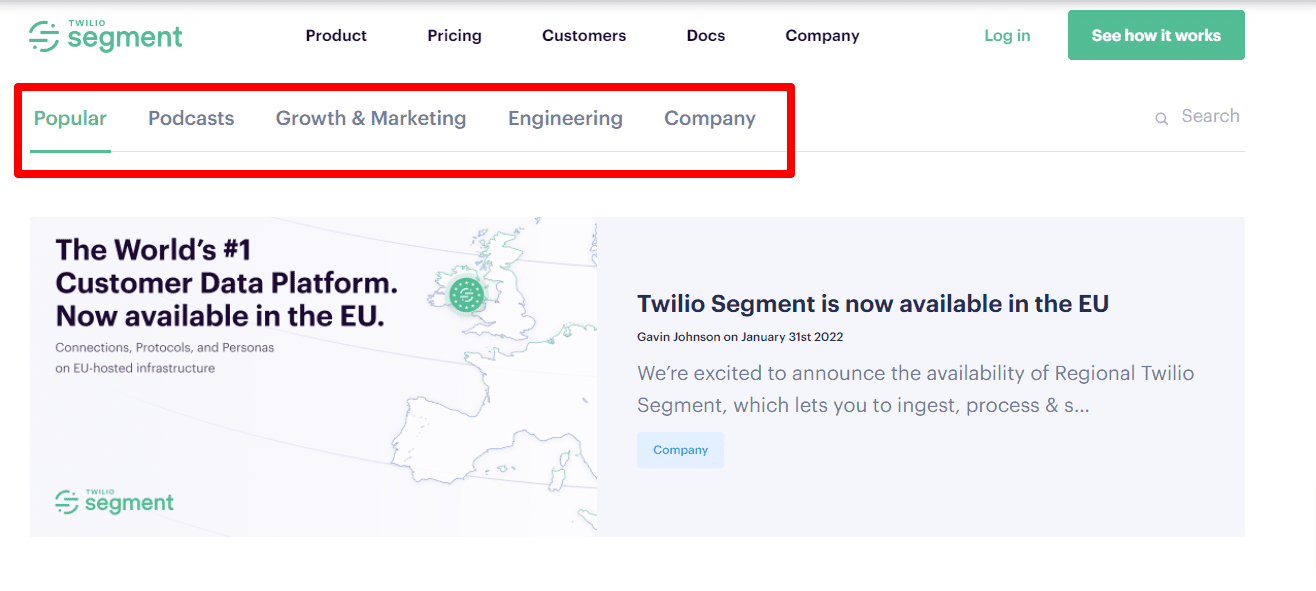
Task: Switch to the Engineering tab
Action: tap(565, 118)
